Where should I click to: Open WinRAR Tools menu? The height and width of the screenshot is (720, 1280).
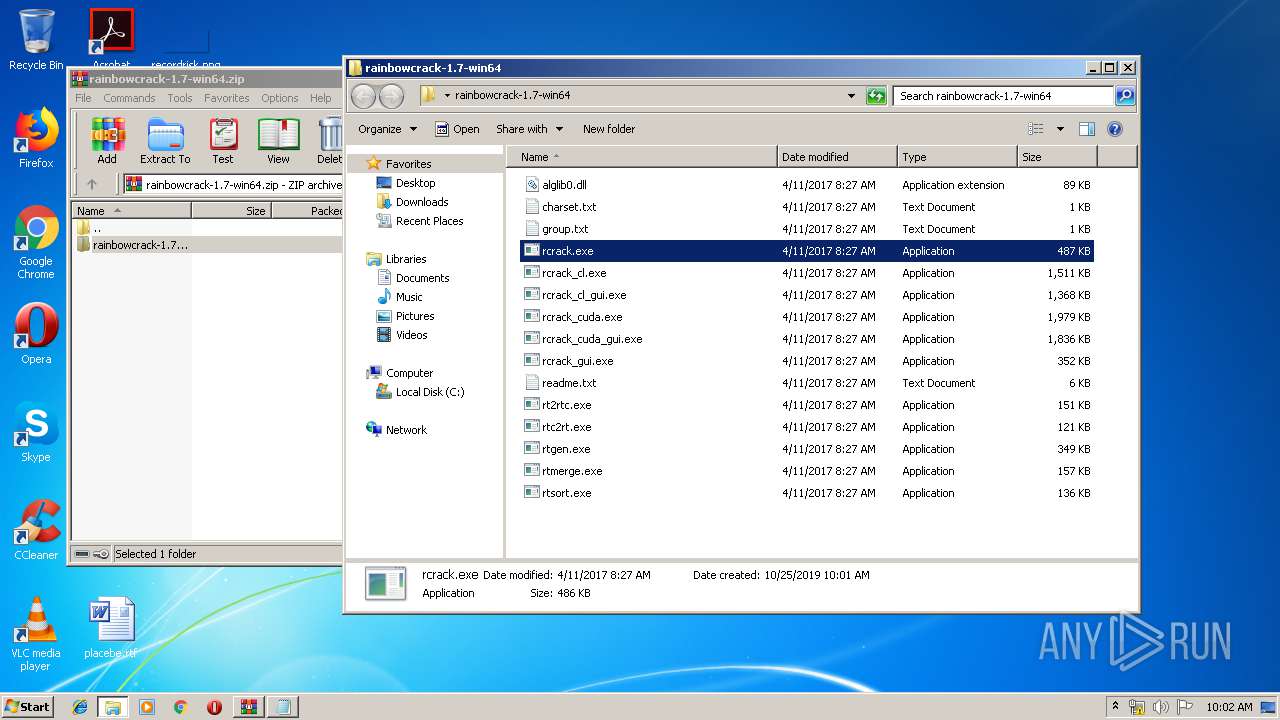click(x=180, y=98)
